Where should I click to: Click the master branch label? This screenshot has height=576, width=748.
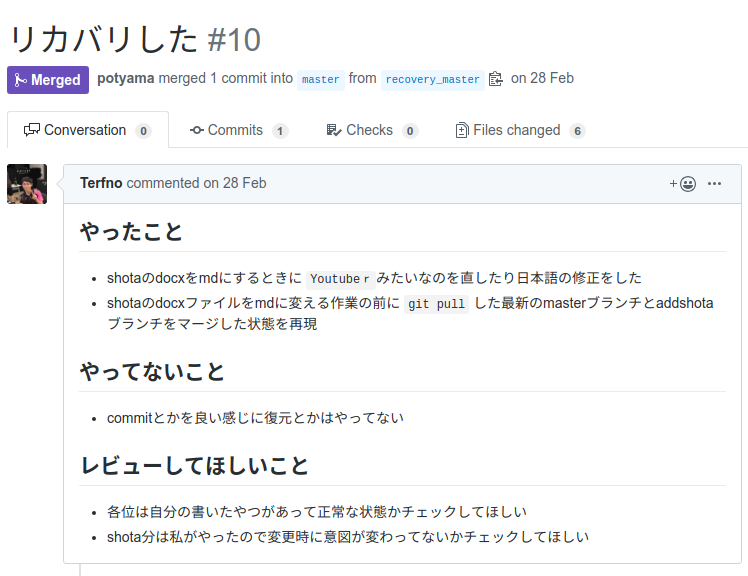[321, 79]
